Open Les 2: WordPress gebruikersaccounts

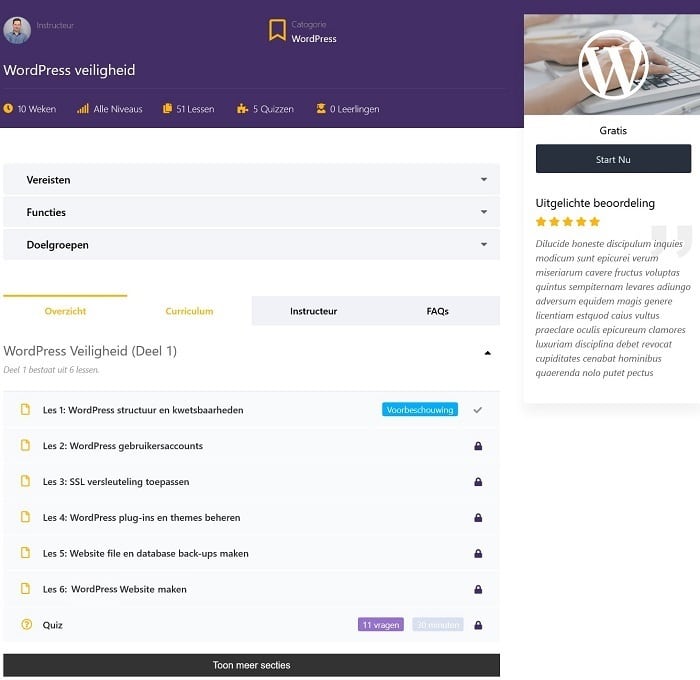[123, 446]
